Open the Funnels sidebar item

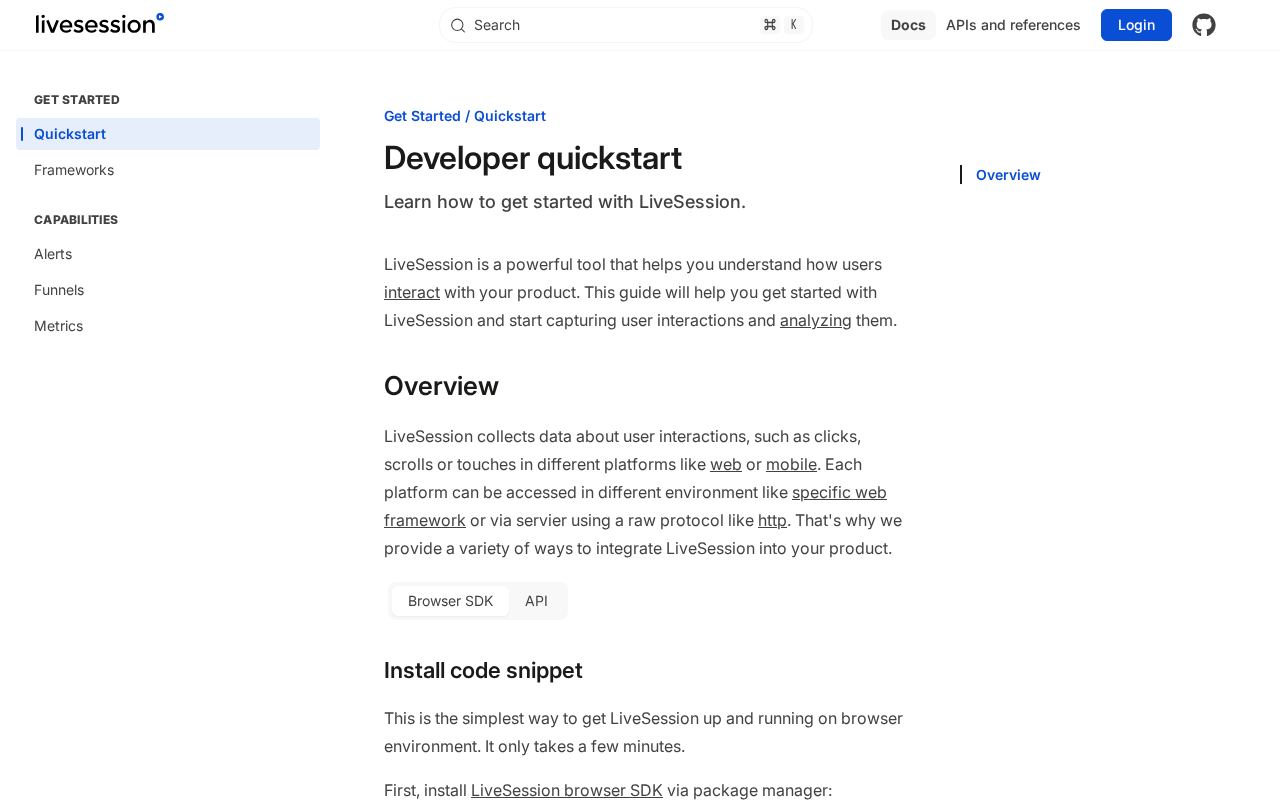click(59, 290)
